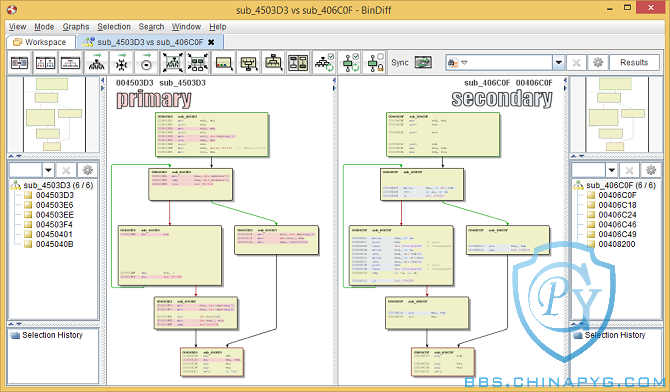Apply circular graph layout
The image size is (670, 392).
point(147,63)
